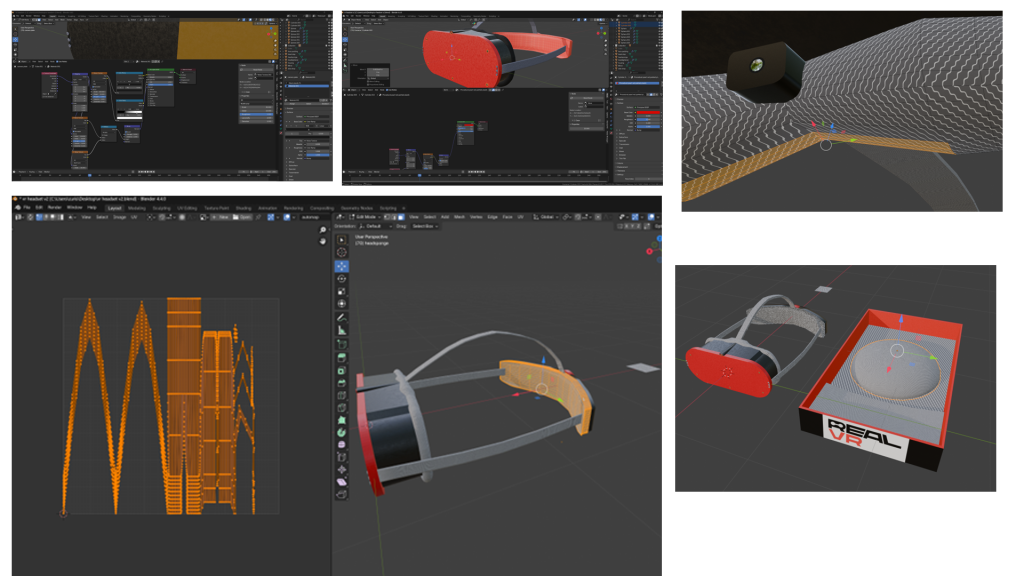Pick the Measure tool in the toolbar
The image size is (1024, 576).
point(342,330)
